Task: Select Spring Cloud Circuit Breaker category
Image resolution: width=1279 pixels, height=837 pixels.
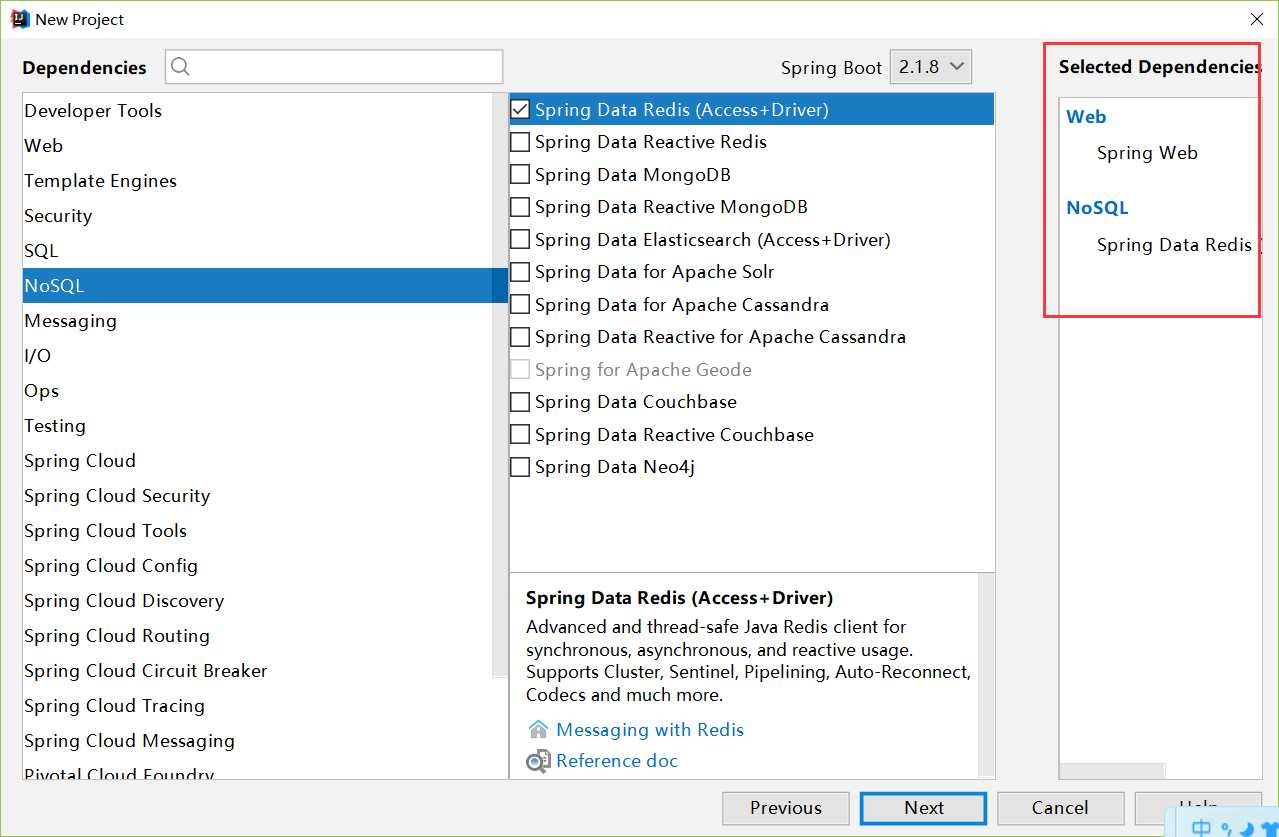Action: point(258,671)
